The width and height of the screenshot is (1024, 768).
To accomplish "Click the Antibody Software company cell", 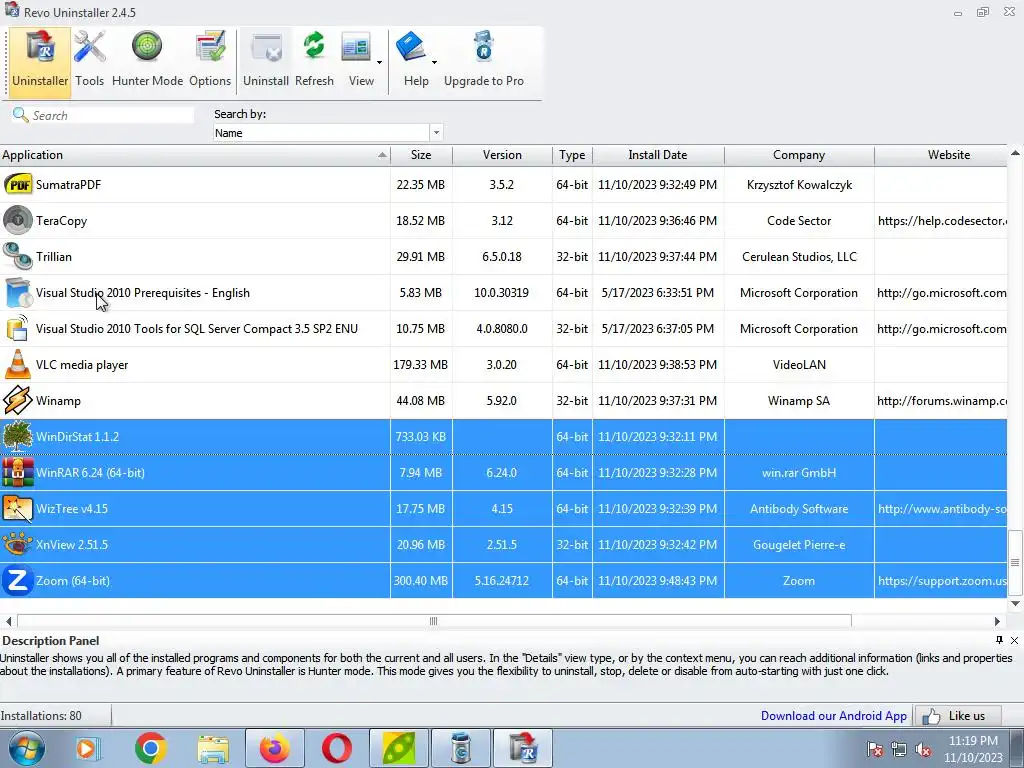I will [x=799, y=509].
